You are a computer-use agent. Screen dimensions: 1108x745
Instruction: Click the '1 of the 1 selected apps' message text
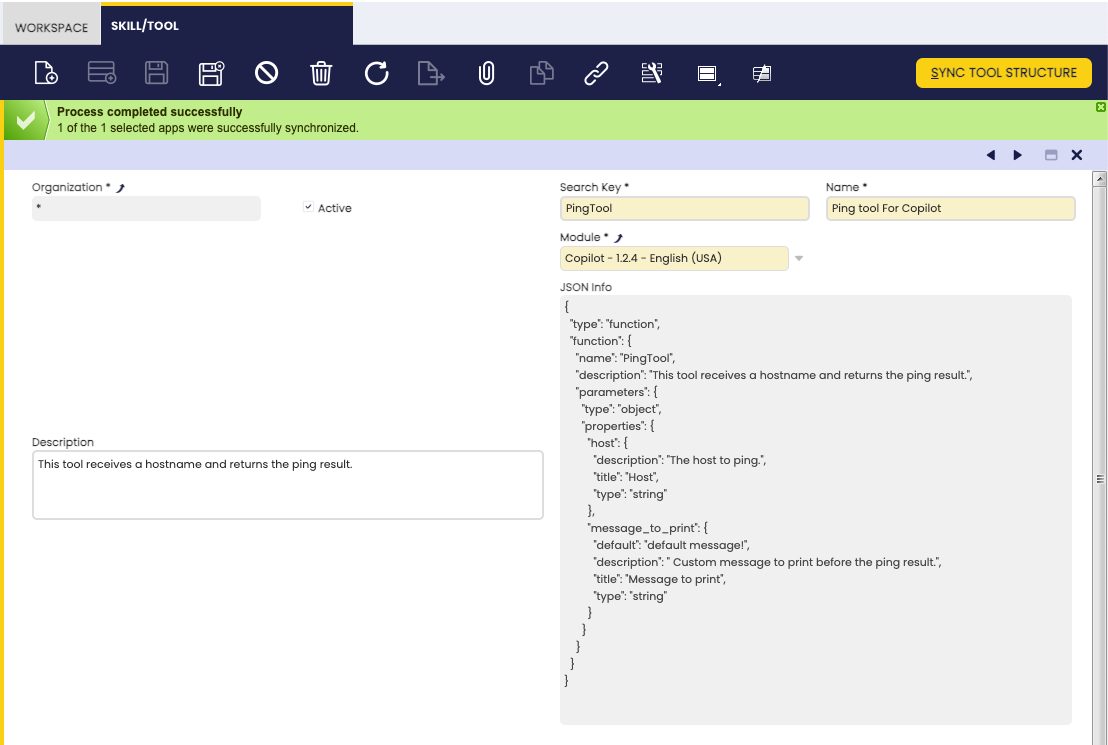pos(208,128)
